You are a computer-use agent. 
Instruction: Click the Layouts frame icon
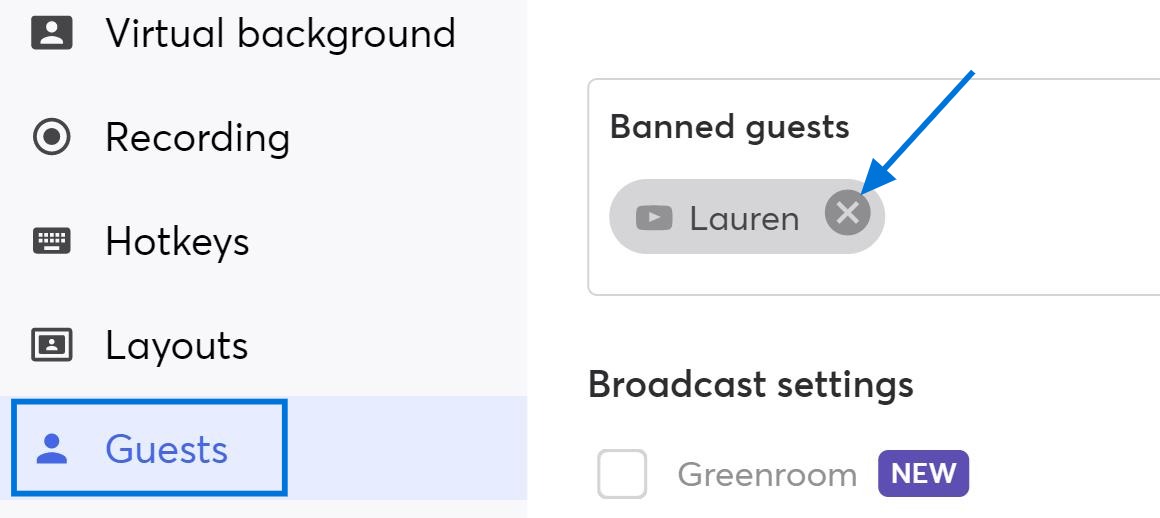point(52,345)
